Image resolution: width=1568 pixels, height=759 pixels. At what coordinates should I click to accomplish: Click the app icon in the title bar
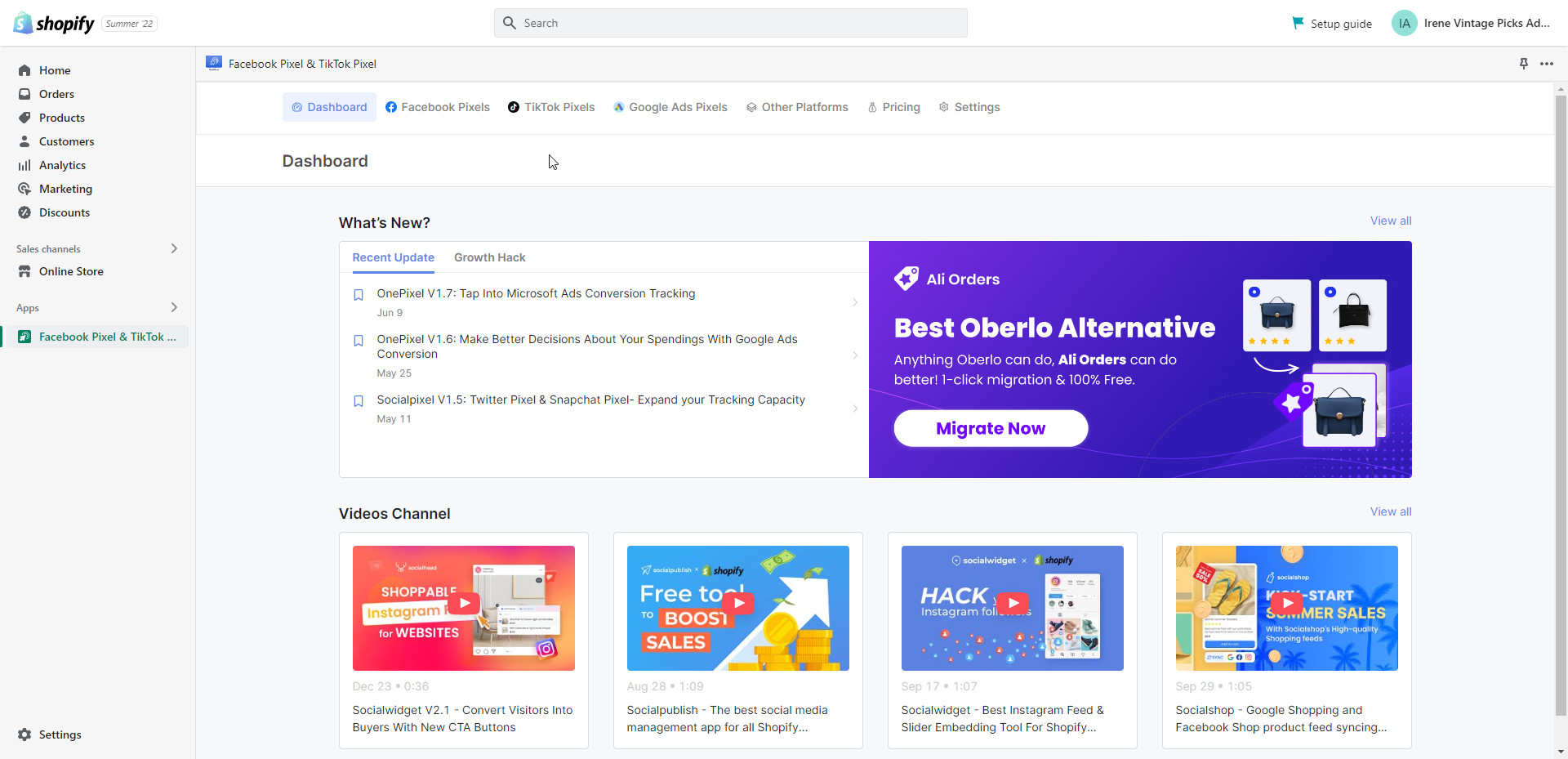pos(214,63)
